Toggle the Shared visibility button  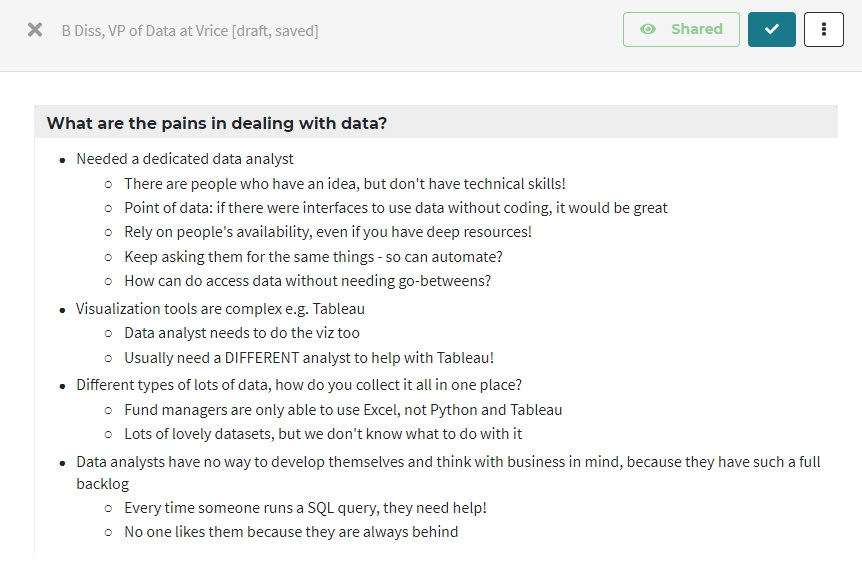pos(681,30)
